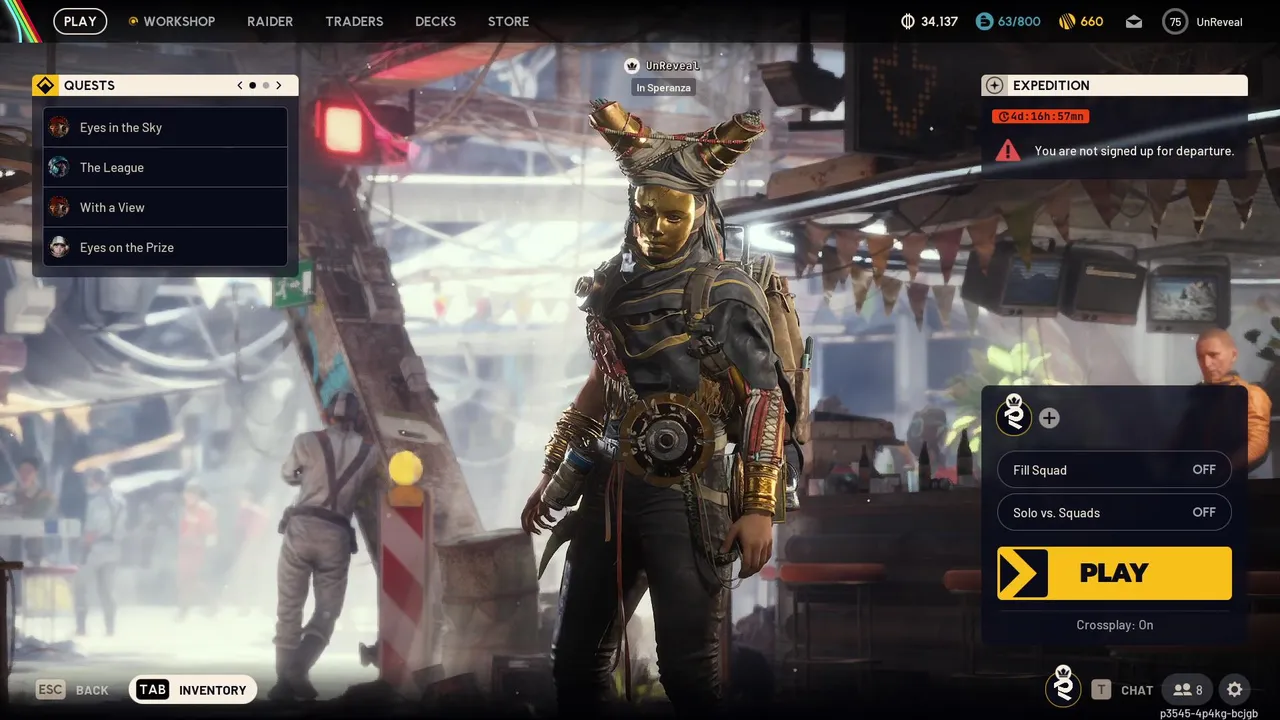Click Crossplay: On setting
1280x720 pixels.
pos(1114,625)
